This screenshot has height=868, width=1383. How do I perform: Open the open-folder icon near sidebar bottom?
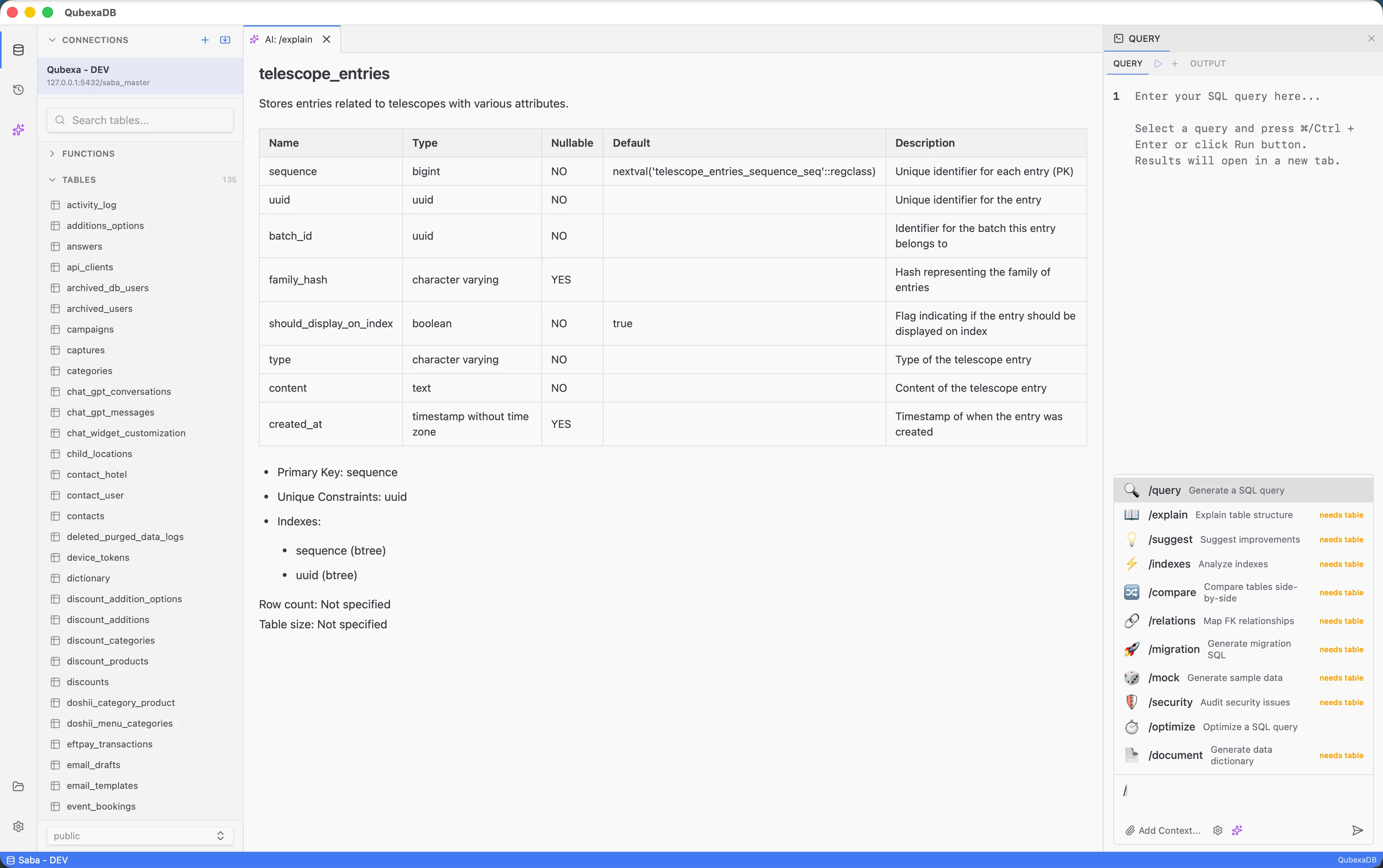18,787
